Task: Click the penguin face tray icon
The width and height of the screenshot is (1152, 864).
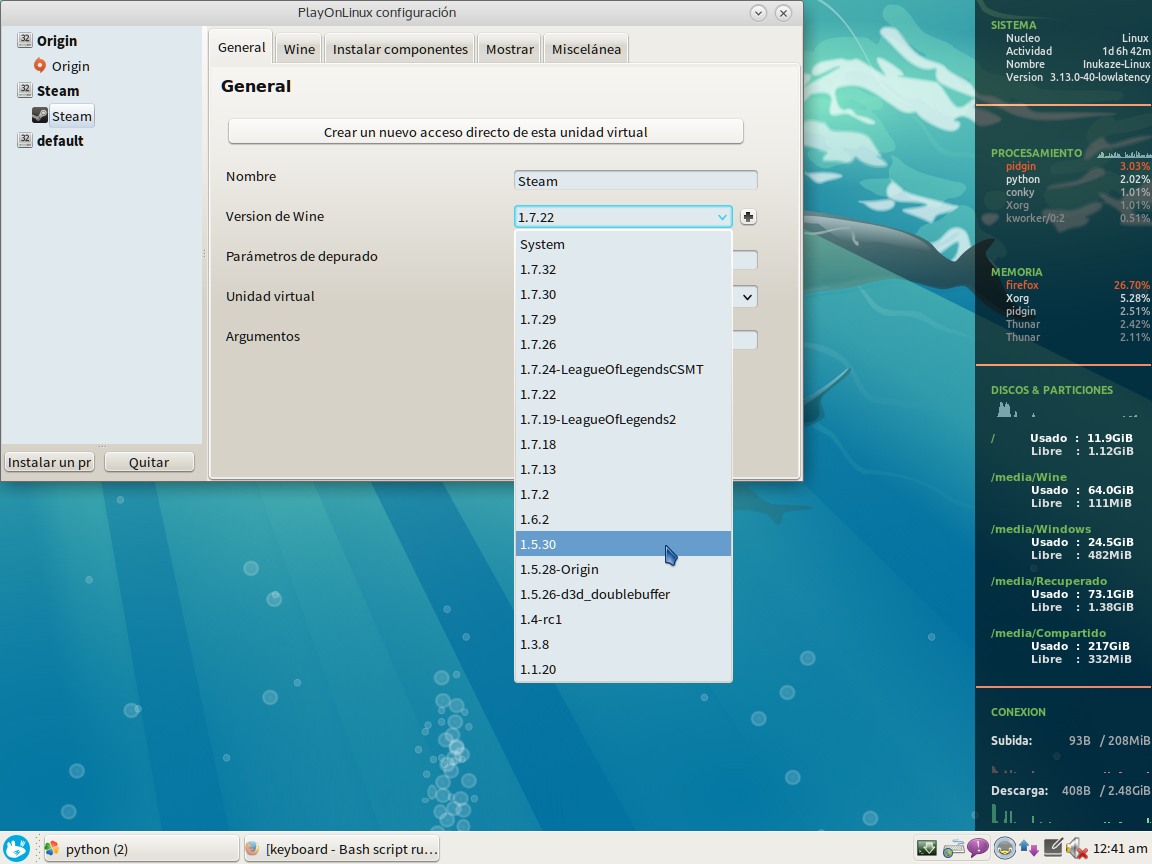Action: pos(1004,849)
